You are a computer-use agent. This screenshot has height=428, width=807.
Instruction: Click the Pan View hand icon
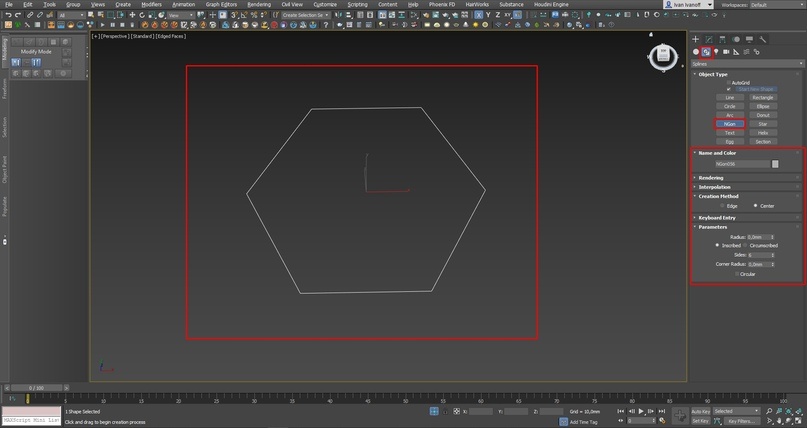click(779, 421)
